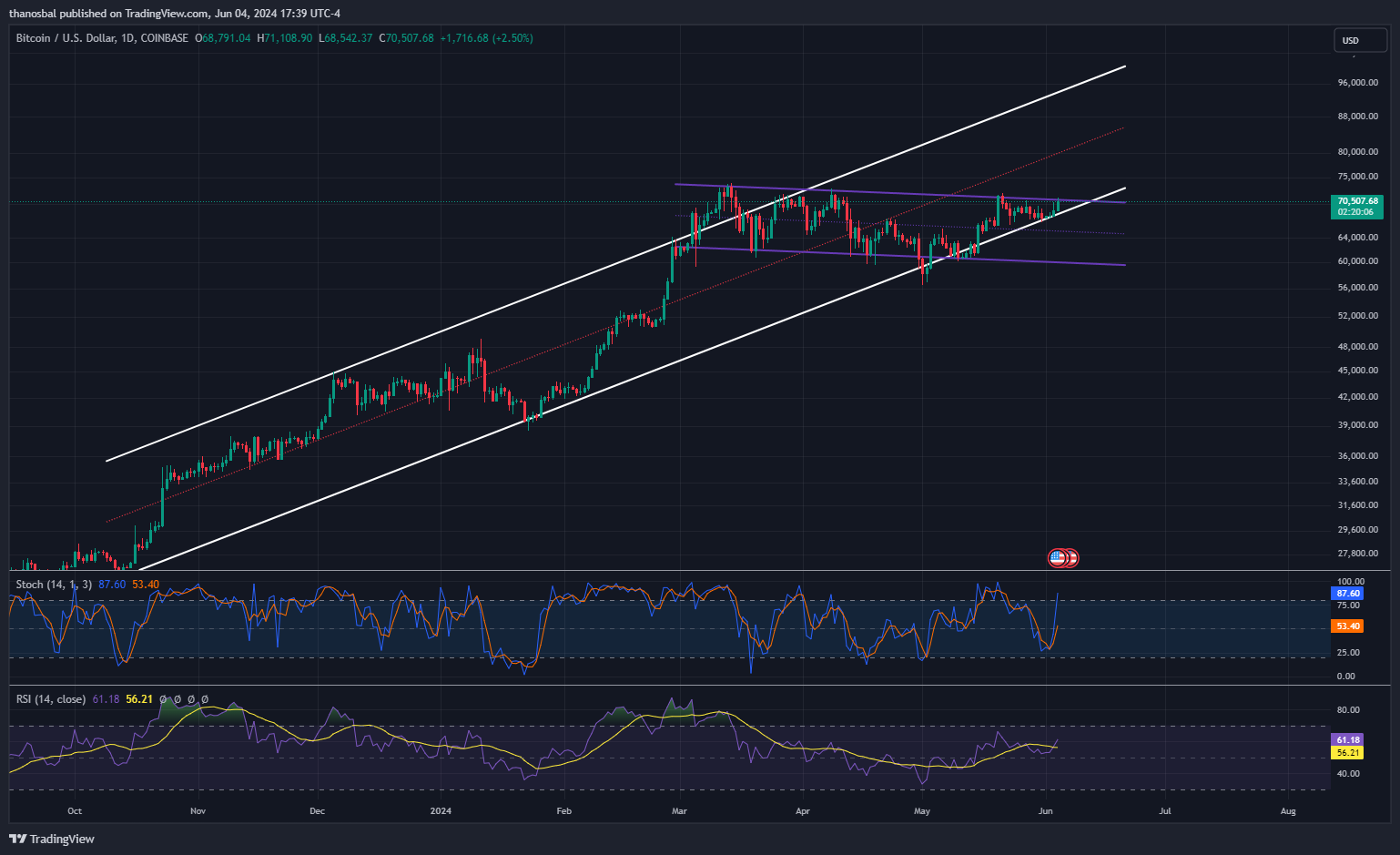Click the orange Stoch value 53.40 in legend
Viewport: 1400px width, 855px height.
pos(146,585)
